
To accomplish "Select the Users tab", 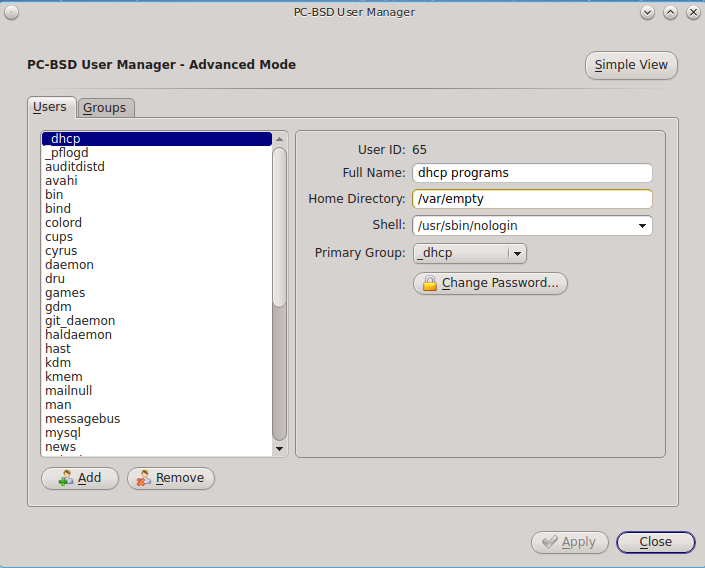I will (50, 107).
